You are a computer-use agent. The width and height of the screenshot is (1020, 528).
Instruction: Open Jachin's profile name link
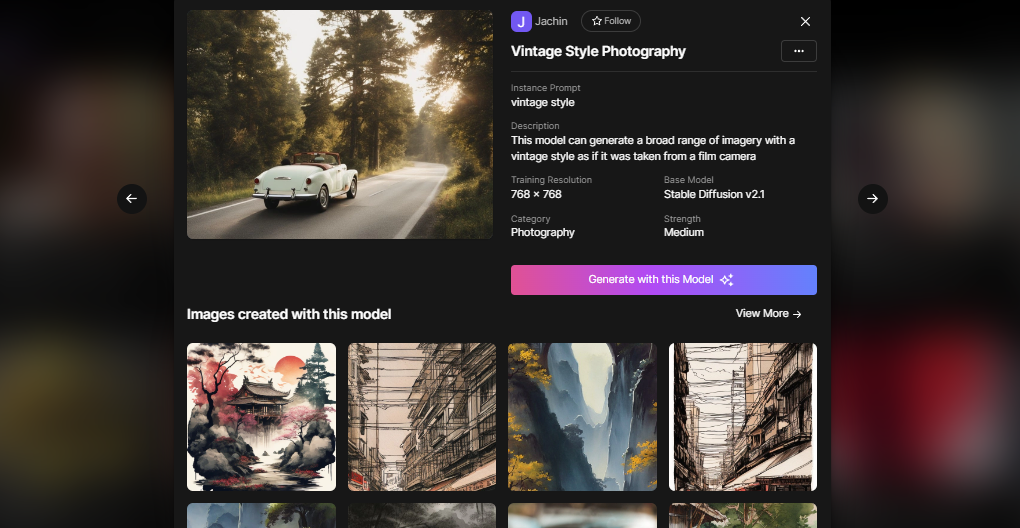click(x=551, y=21)
